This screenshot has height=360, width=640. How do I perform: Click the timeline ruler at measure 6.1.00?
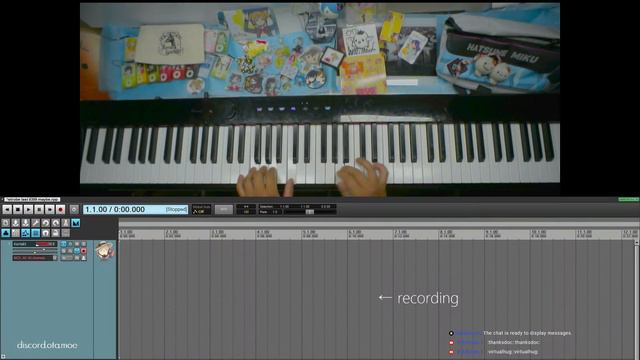pyautogui.click(x=355, y=234)
